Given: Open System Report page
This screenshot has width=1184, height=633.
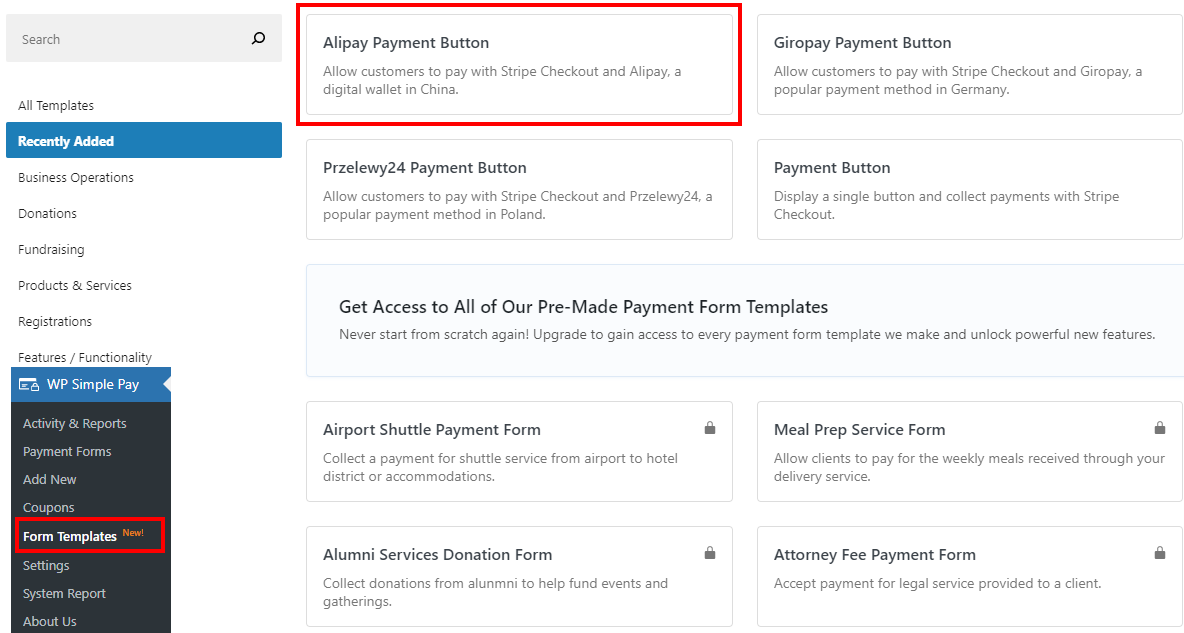Looking at the screenshot, I should tap(64, 593).
